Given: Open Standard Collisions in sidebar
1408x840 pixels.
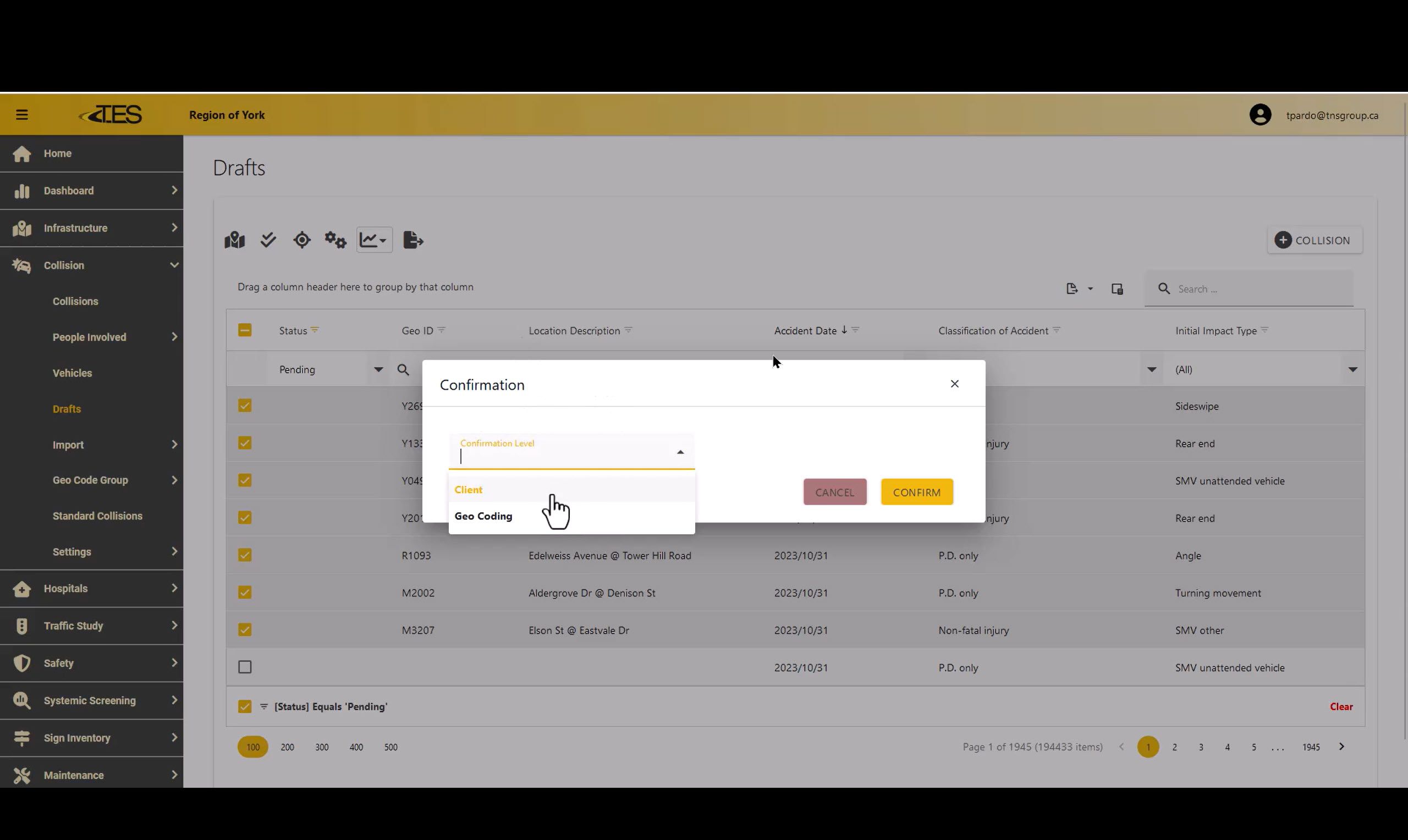Looking at the screenshot, I should 97,516.
